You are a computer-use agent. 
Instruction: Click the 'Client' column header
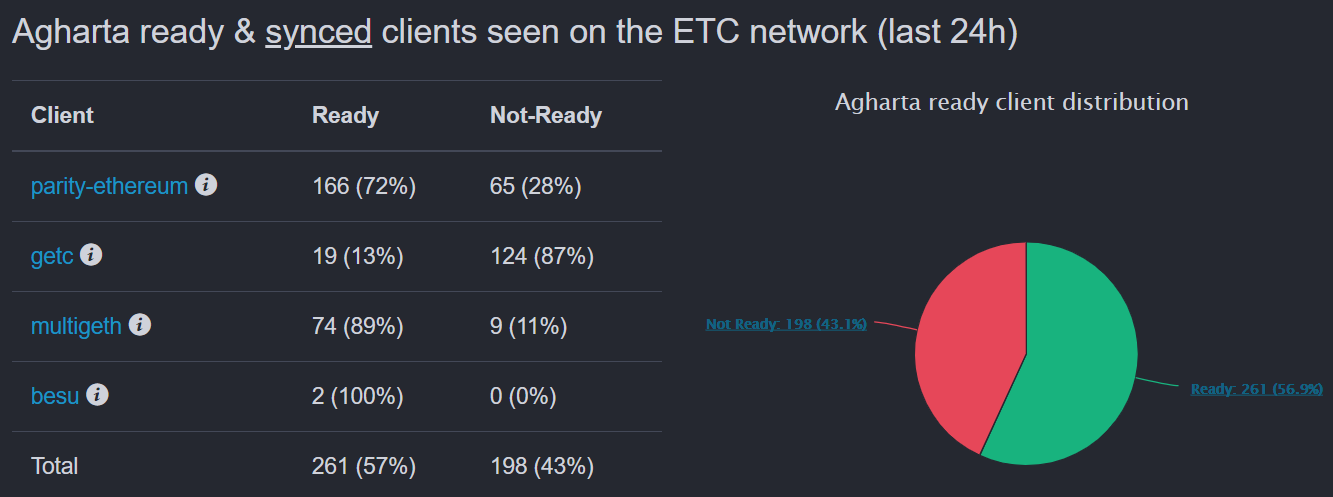pyautogui.click(x=62, y=115)
